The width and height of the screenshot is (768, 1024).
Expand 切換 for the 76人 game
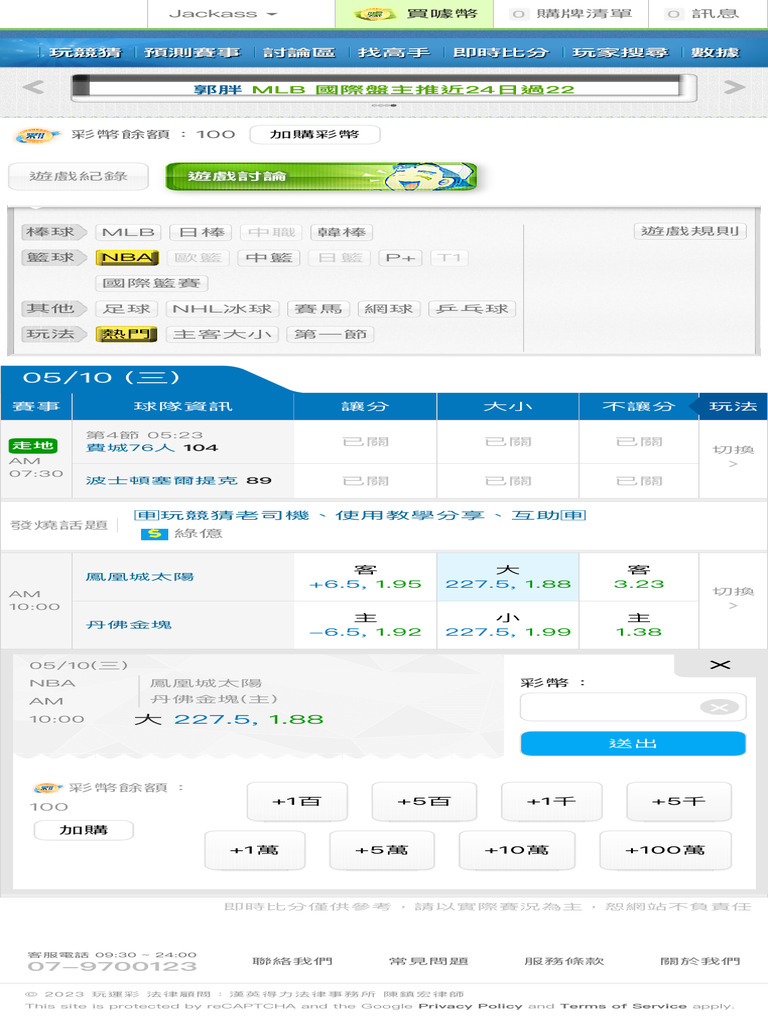pyautogui.click(x=733, y=456)
